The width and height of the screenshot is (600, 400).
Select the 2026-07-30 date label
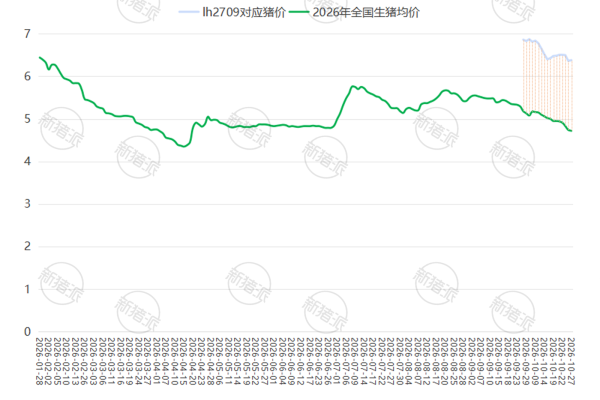(x=399, y=361)
